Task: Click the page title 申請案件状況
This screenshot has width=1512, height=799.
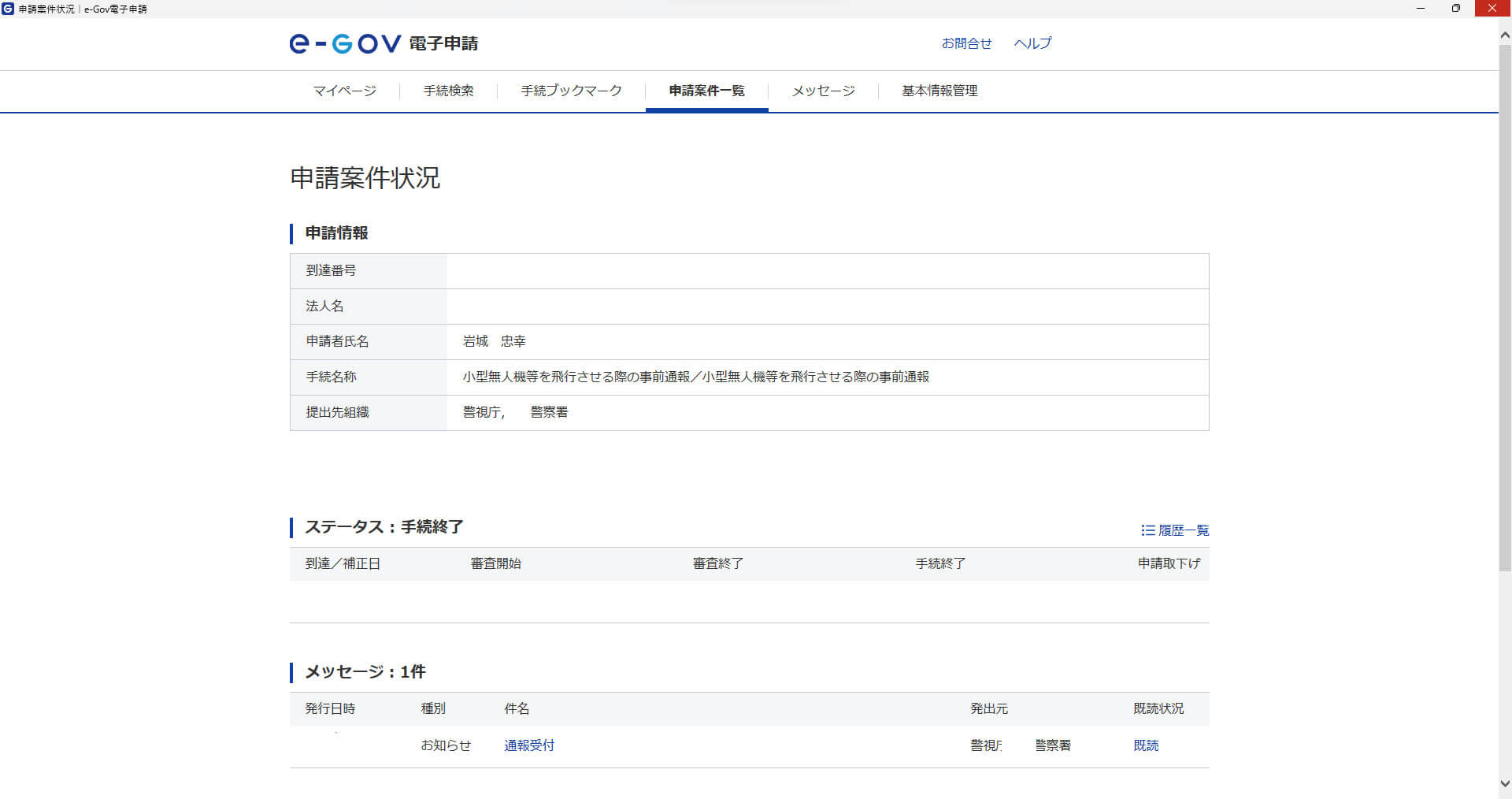Action: [x=365, y=178]
